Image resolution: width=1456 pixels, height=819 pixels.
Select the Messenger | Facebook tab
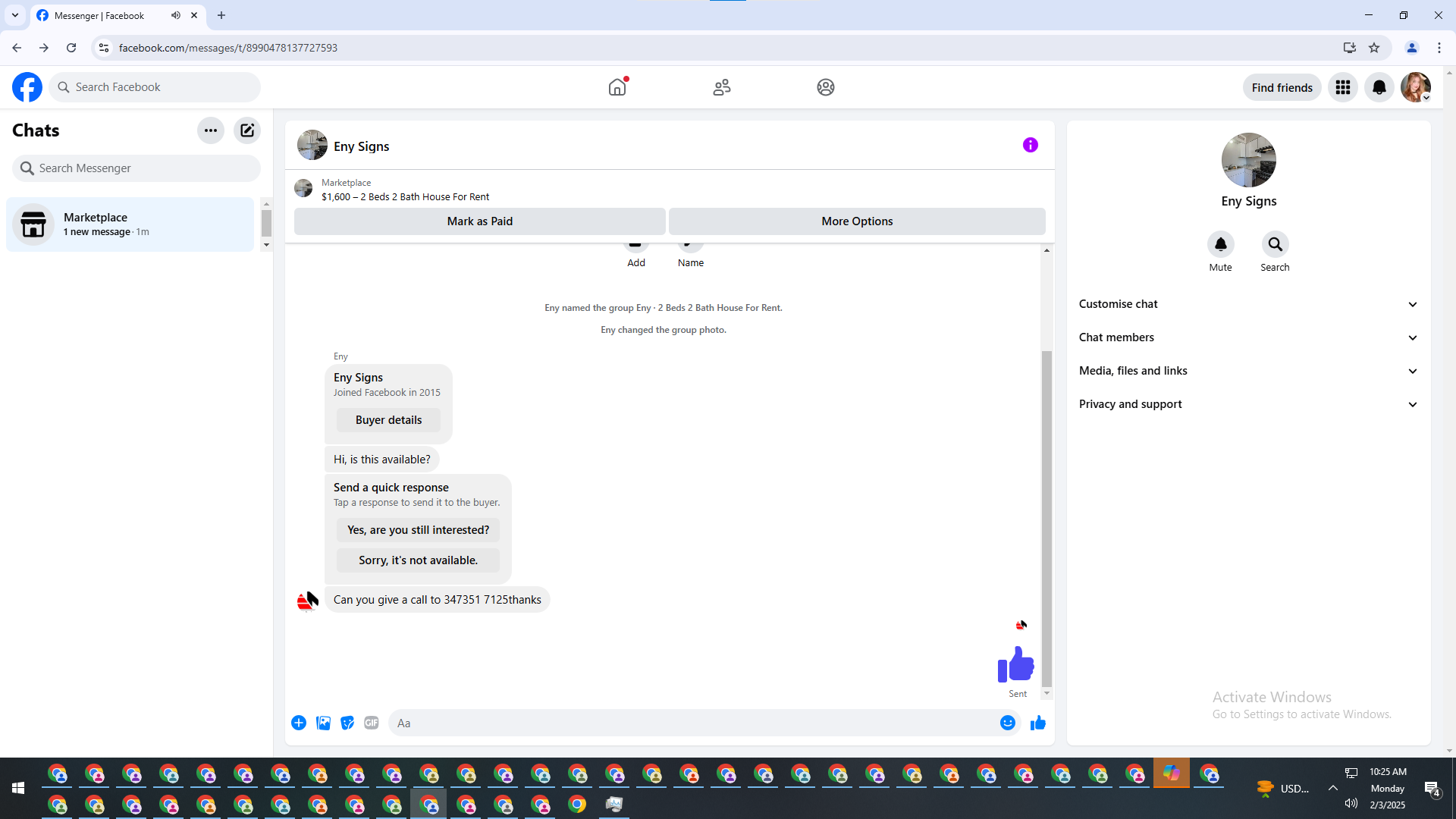point(118,16)
